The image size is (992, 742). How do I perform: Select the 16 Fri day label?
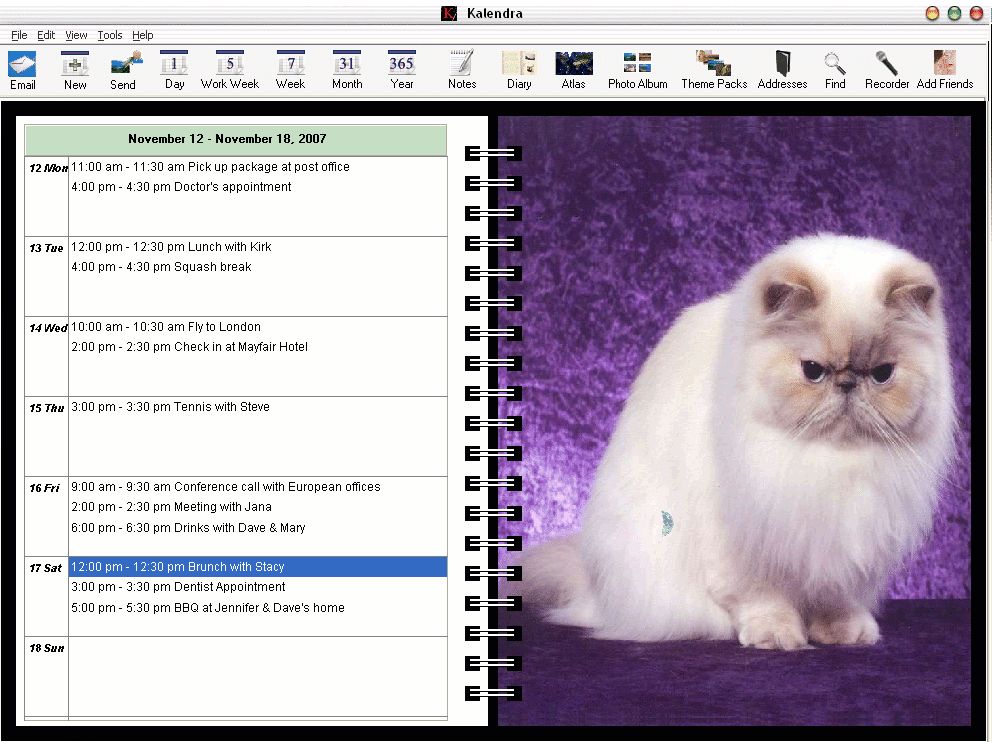coord(44,488)
